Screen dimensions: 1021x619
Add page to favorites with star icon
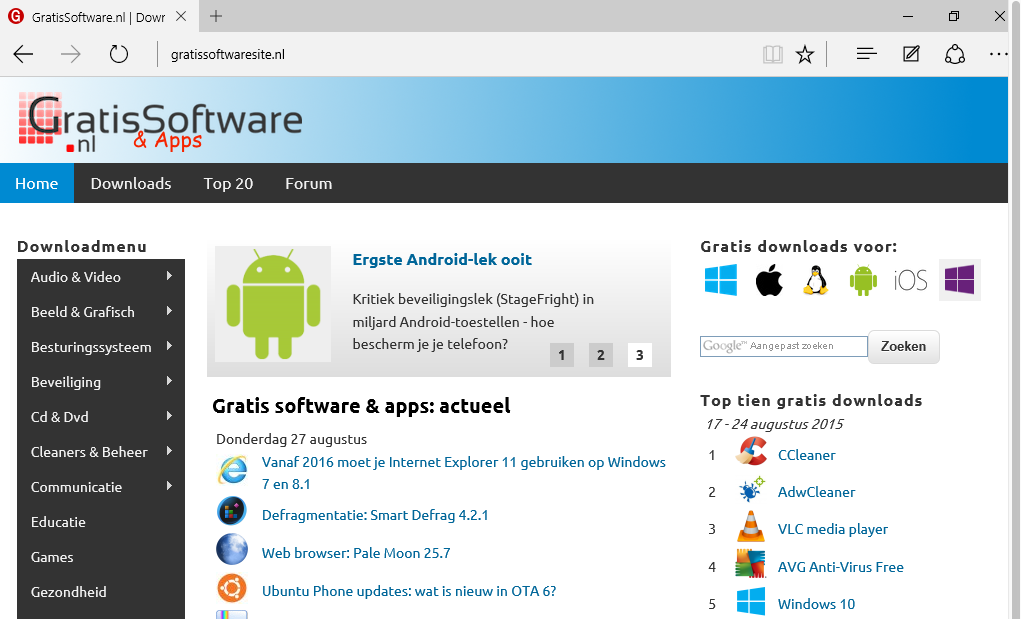pyautogui.click(x=805, y=54)
